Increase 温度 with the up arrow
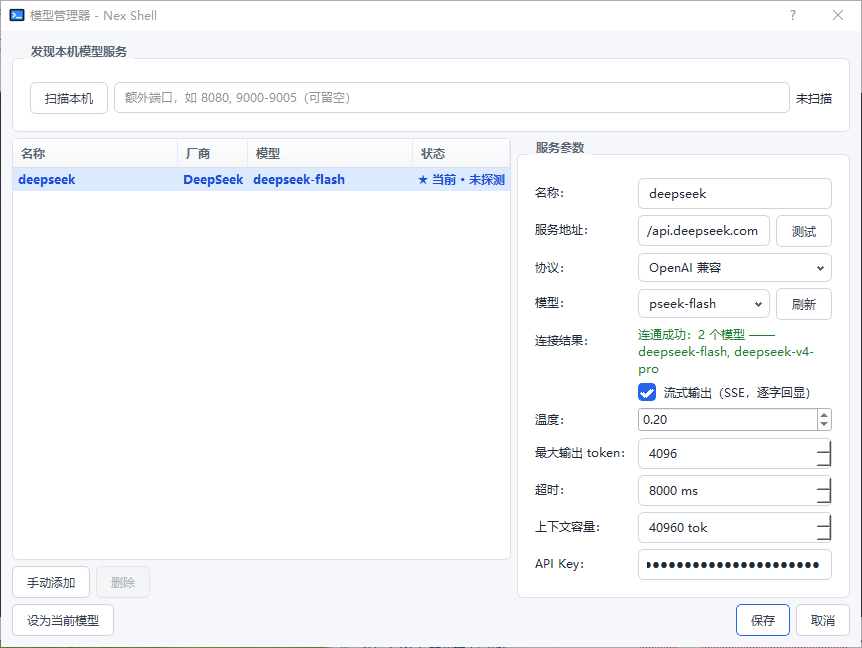The image size is (862, 648). (x=824, y=415)
